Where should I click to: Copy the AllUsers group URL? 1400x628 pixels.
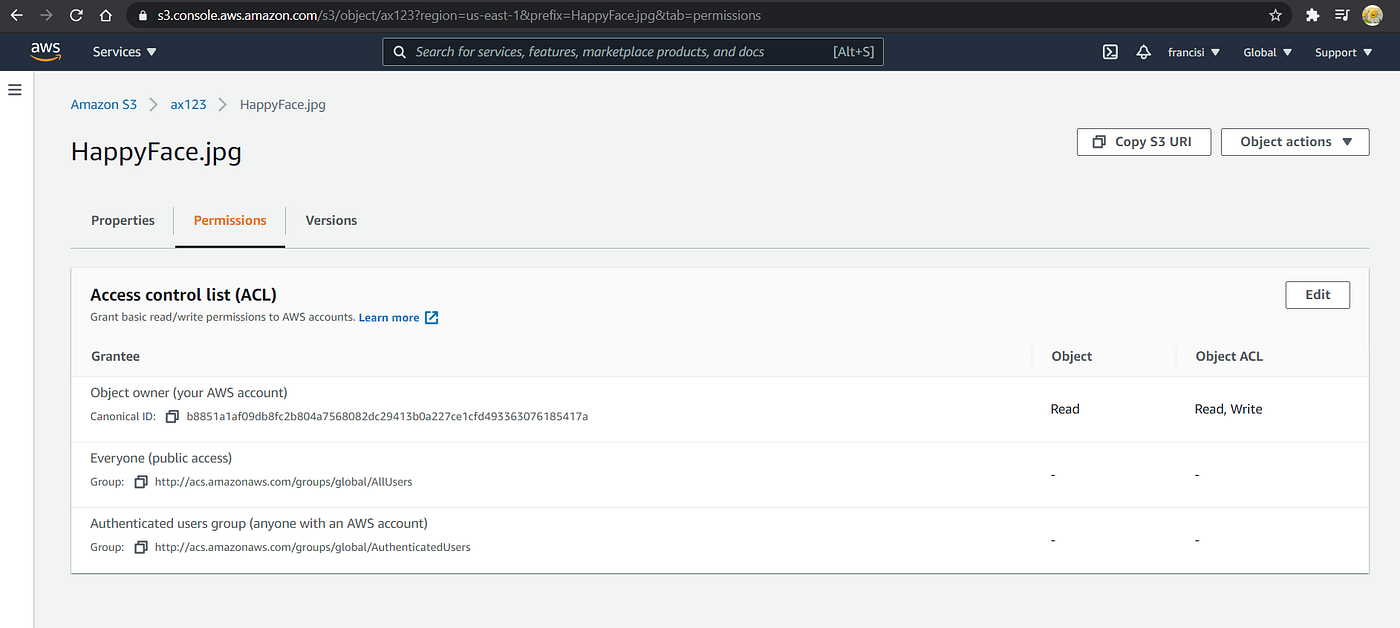141,481
